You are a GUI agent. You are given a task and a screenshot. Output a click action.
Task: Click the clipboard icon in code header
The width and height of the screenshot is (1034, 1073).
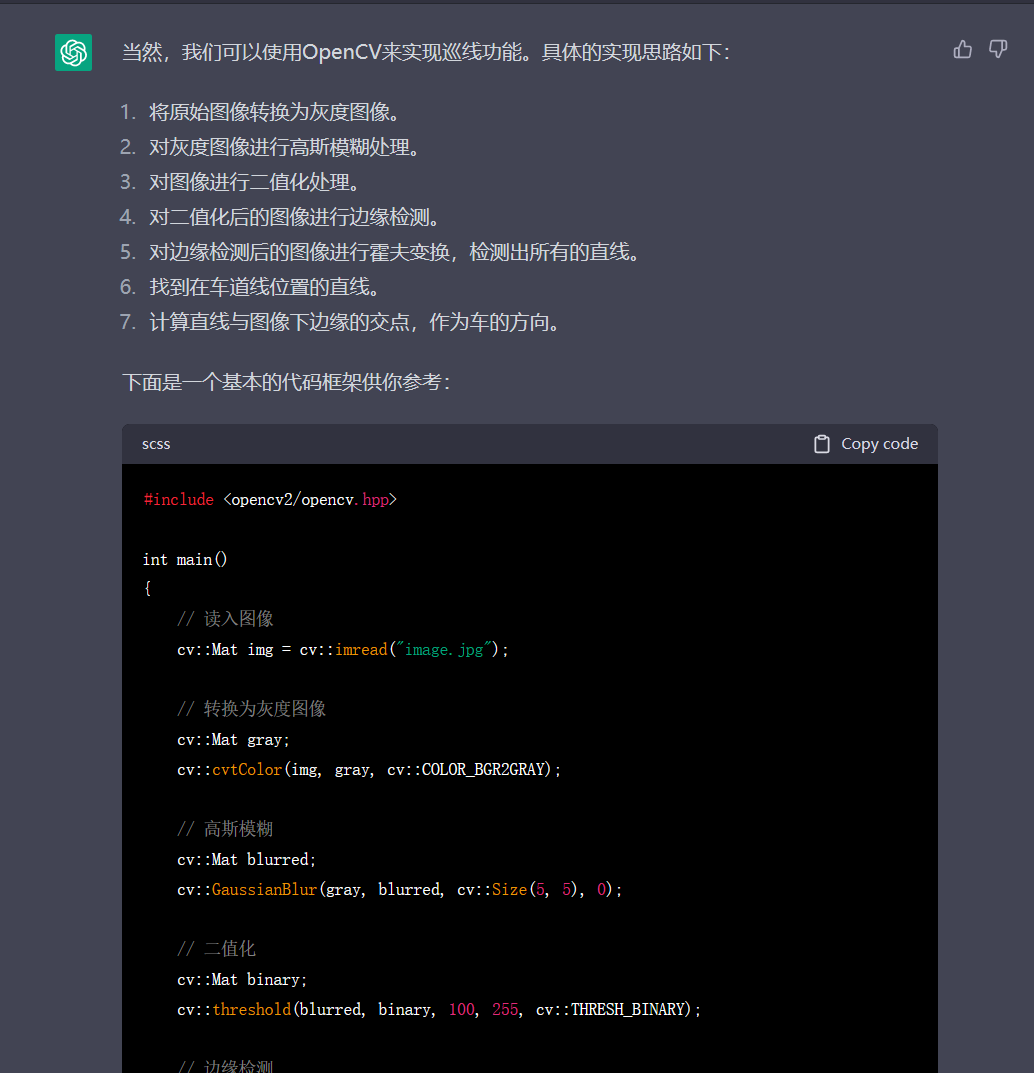[x=821, y=444]
